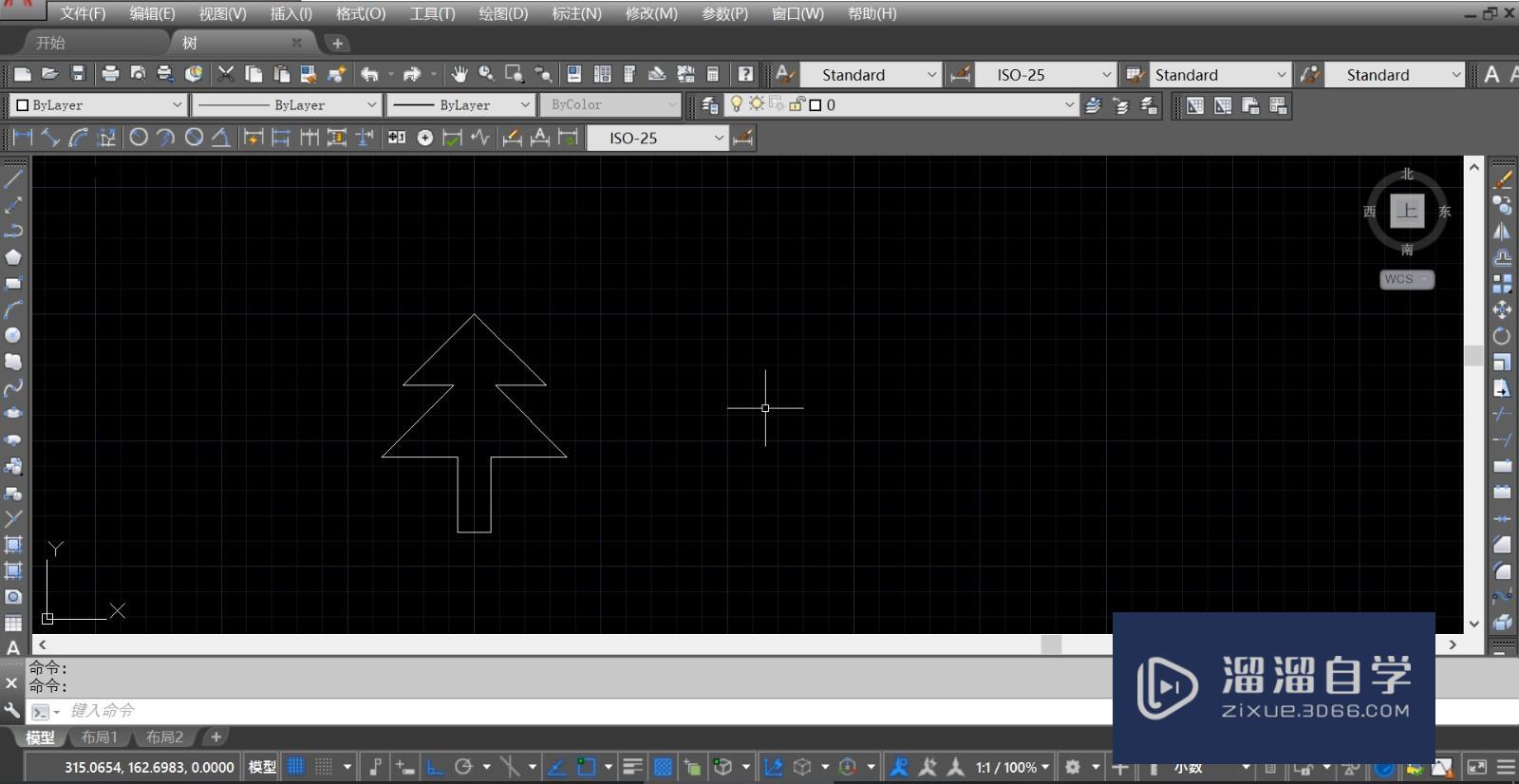Open the ISO-25 dimension style dropdown in Styles toolbar

tap(1046, 74)
